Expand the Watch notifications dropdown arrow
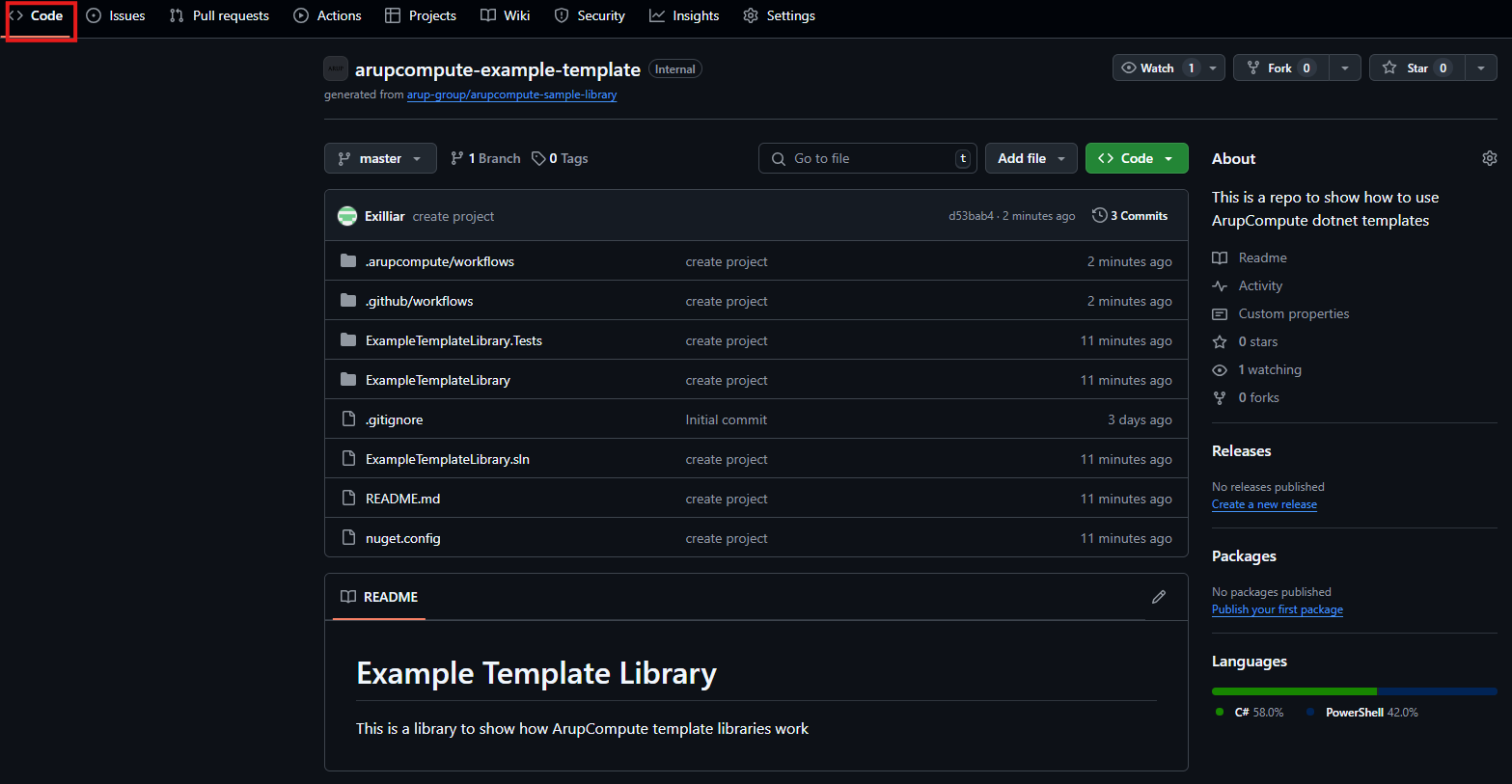This screenshot has height=784, width=1512. (x=1214, y=68)
